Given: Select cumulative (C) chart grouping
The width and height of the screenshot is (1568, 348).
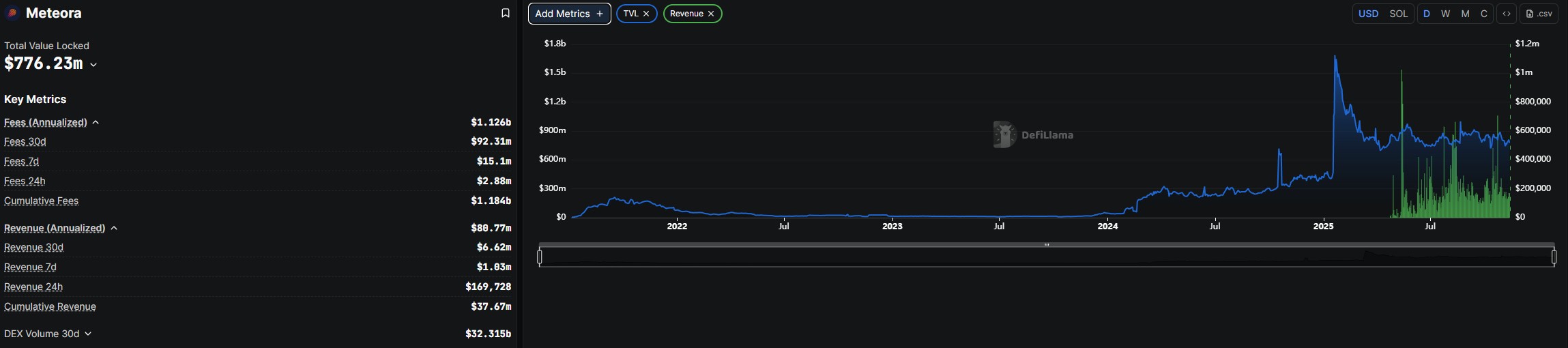Looking at the screenshot, I should [x=1484, y=14].
